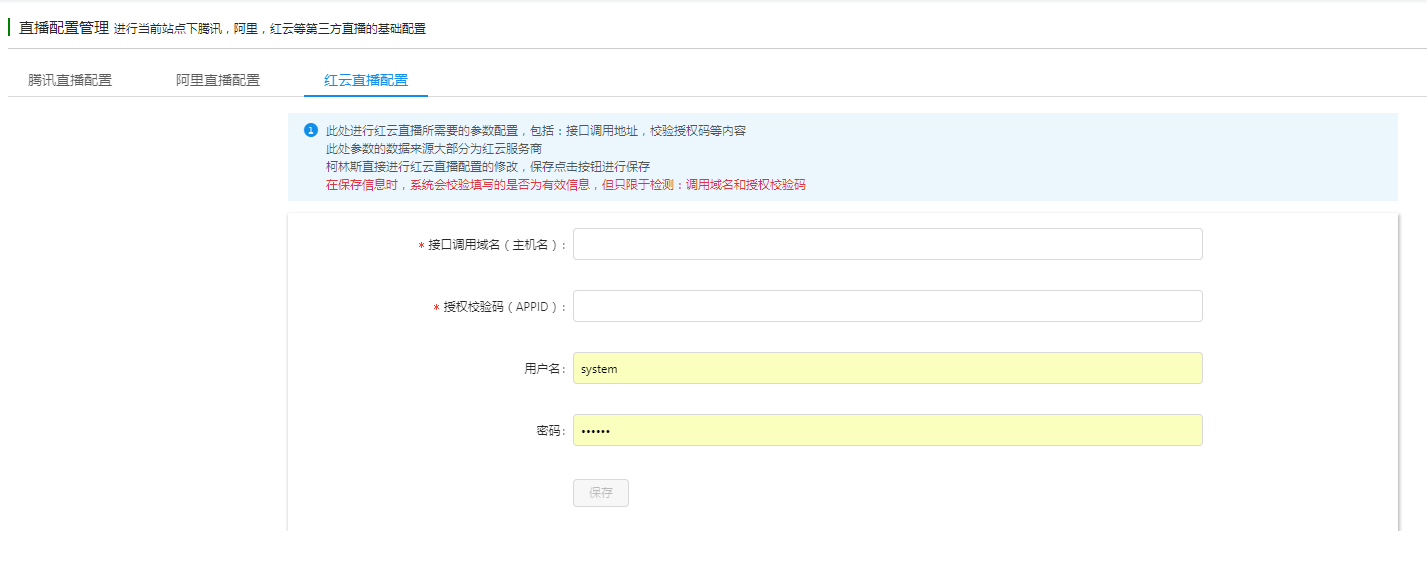This screenshot has height=584, width=1427.
Task: Focus the 密码 password field
Action: click(x=887, y=430)
